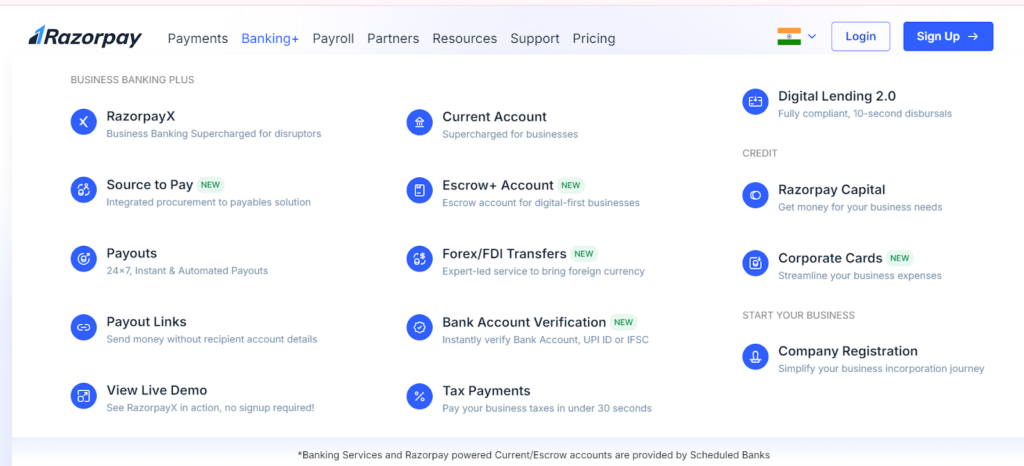The height and width of the screenshot is (466, 1024).
Task: Open the Source to Pay link
Action: point(150,185)
